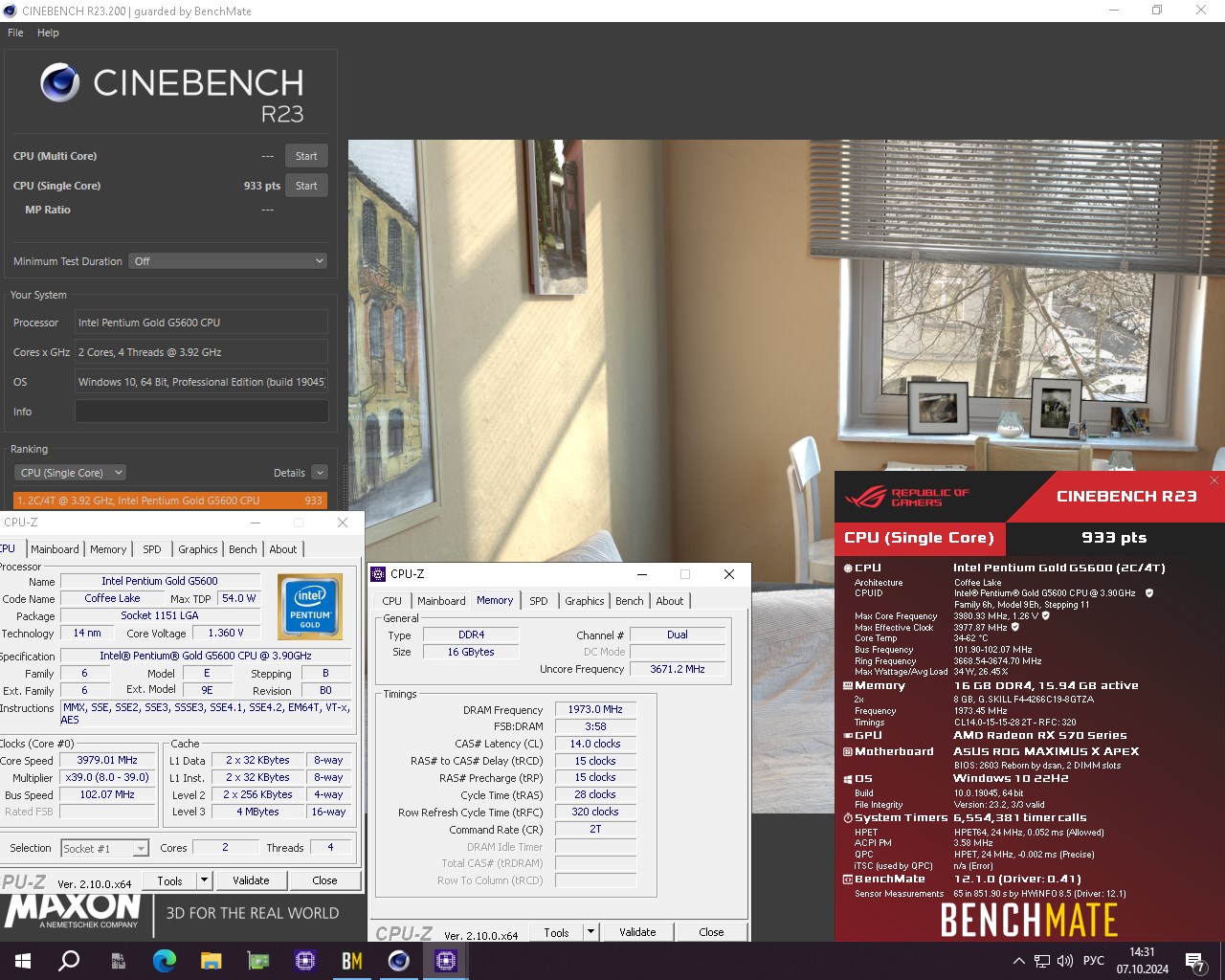Open network status tray icon
The image size is (1225, 980).
click(x=1042, y=961)
